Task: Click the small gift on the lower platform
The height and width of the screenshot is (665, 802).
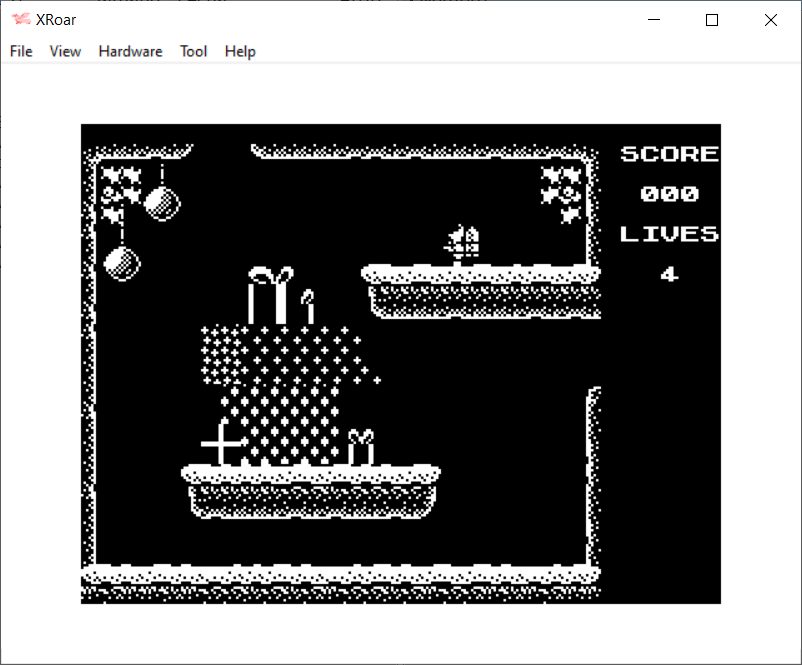Action: click(x=361, y=447)
